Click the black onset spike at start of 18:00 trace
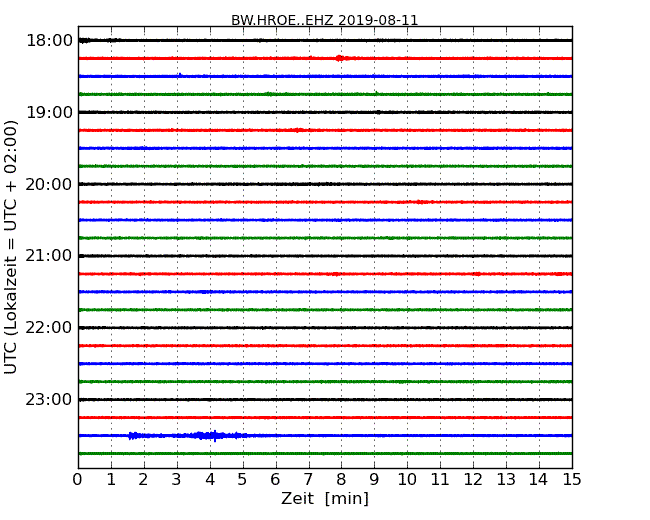The height and width of the screenshot is (520, 650). click(85, 40)
